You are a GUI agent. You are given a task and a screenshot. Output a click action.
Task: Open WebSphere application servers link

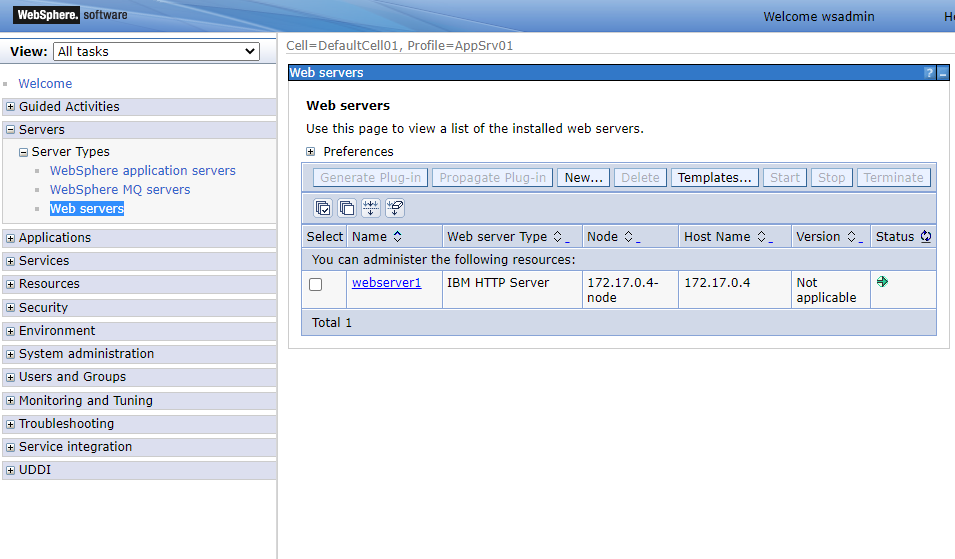[x=143, y=171]
